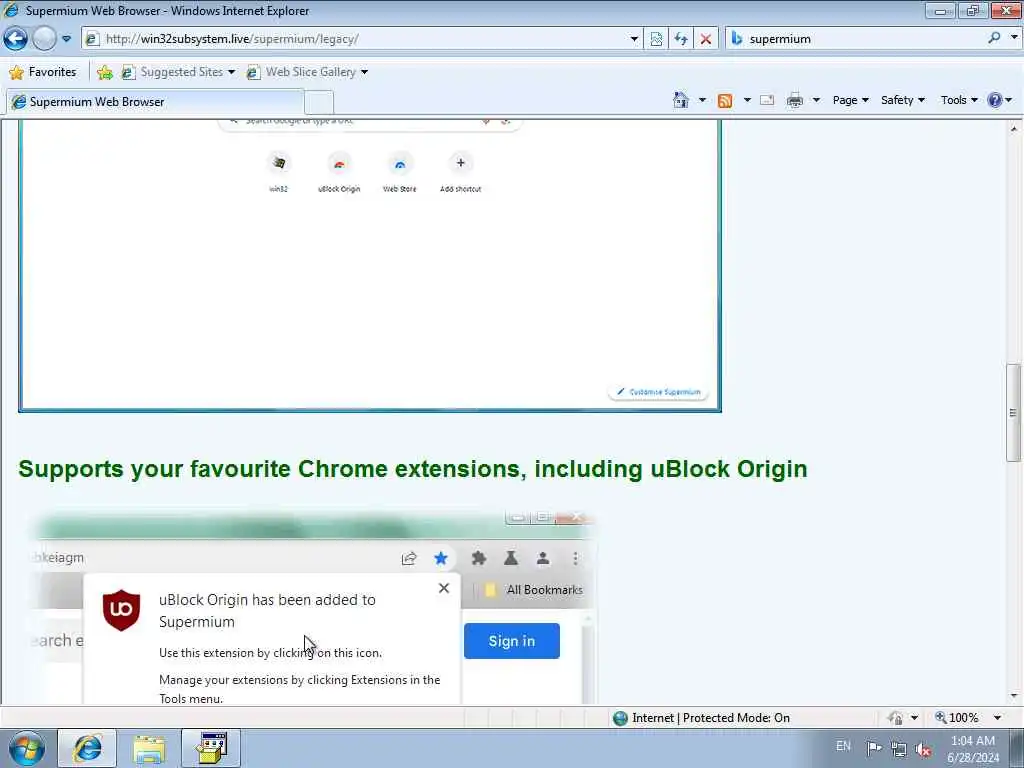
Task: Open Windows Explorer folder taskbar icon
Action: point(150,748)
